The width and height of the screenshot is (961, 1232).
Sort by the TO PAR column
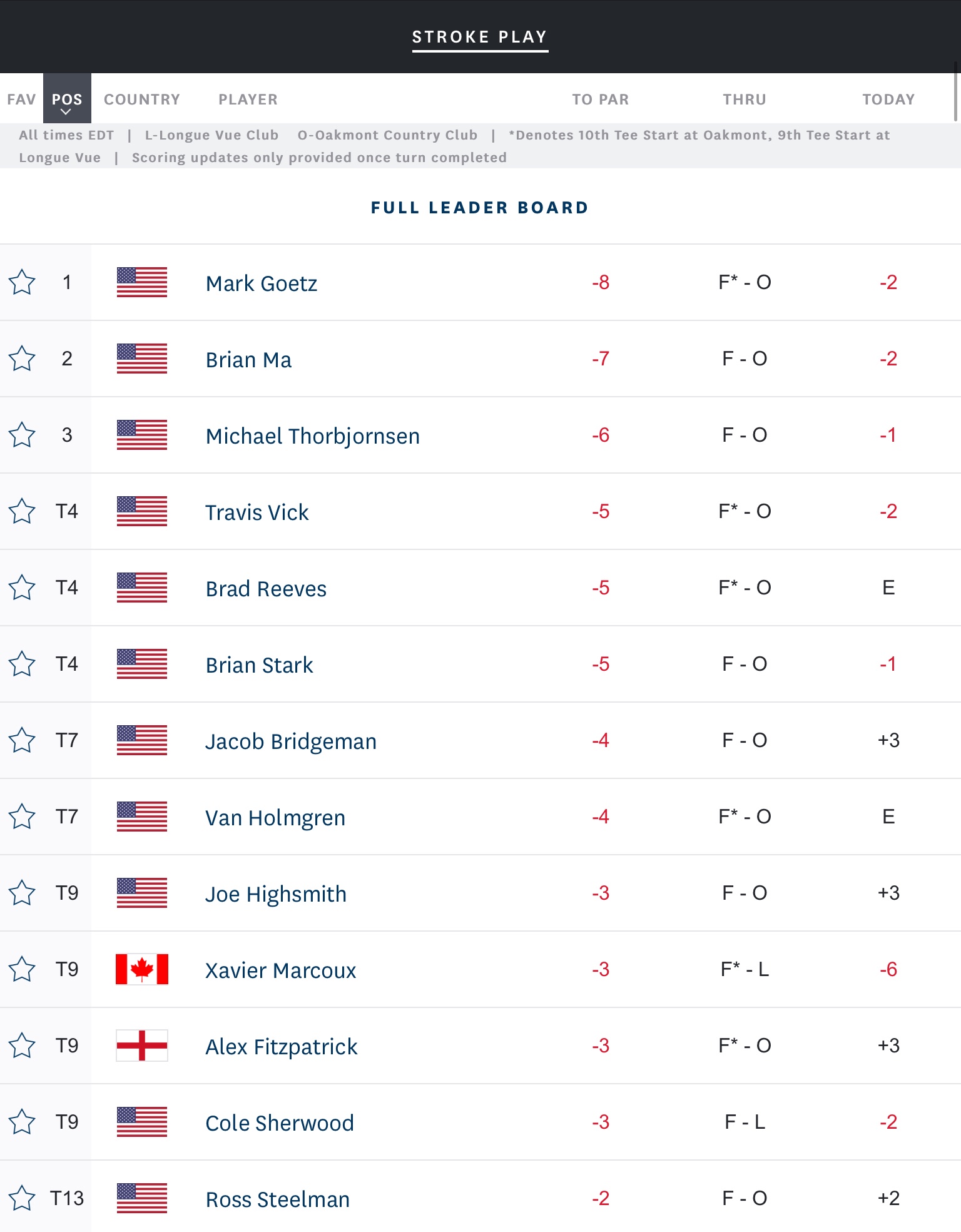click(x=600, y=99)
